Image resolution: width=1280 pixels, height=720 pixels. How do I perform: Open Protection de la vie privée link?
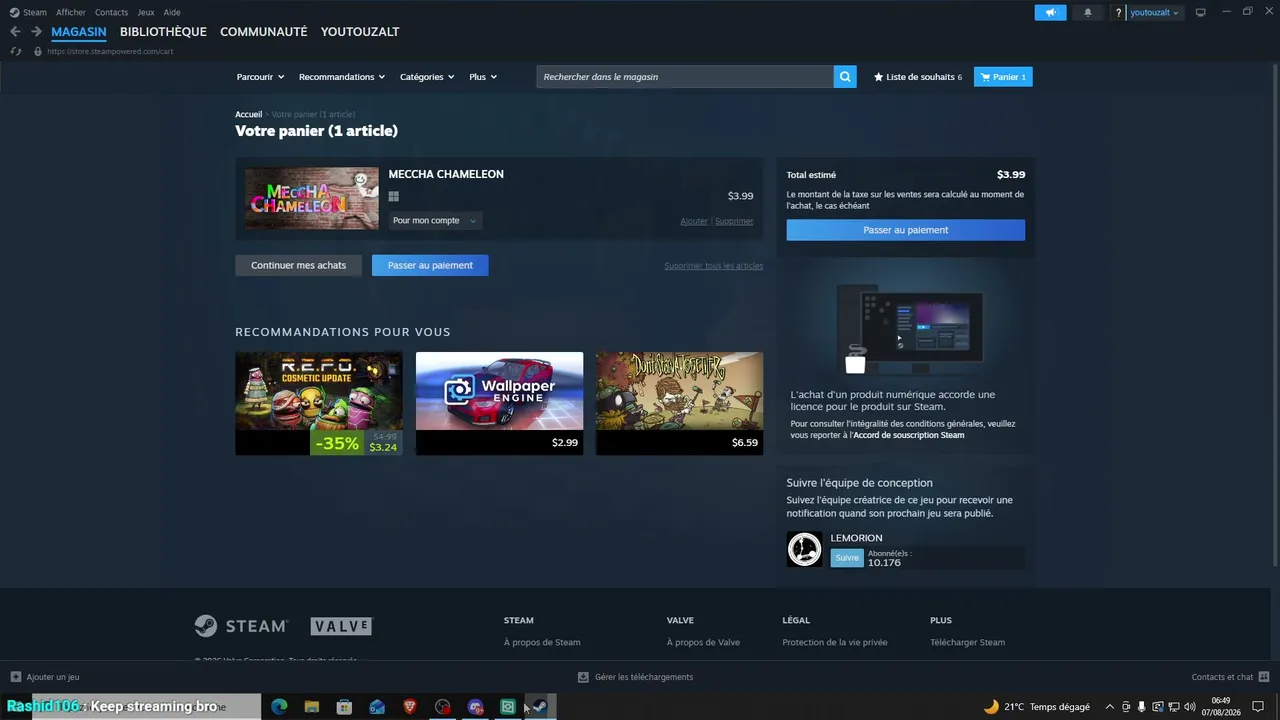pos(835,643)
